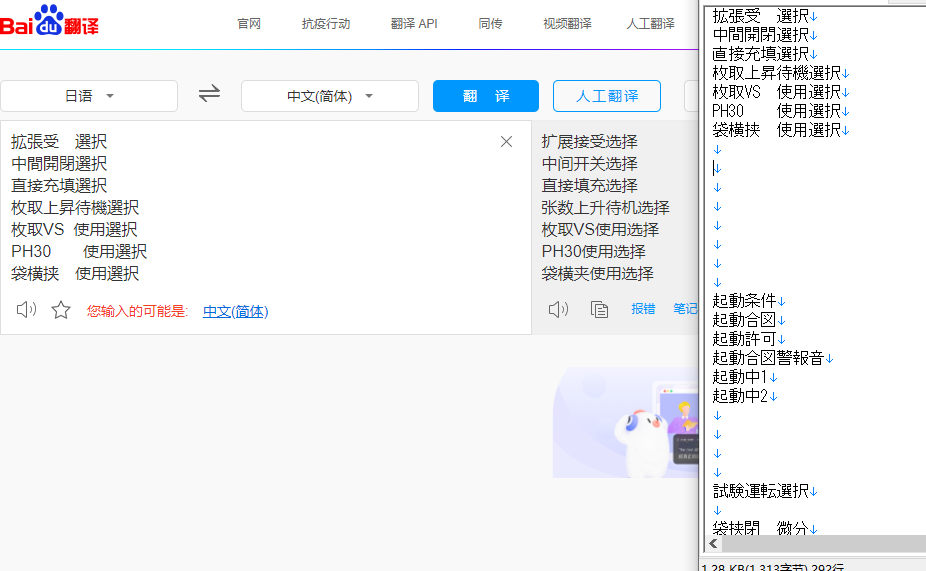This screenshot has height=571, width=926.
Task: Click the suggested 中文(简体) language link
Action: click(x=235, y=311)
